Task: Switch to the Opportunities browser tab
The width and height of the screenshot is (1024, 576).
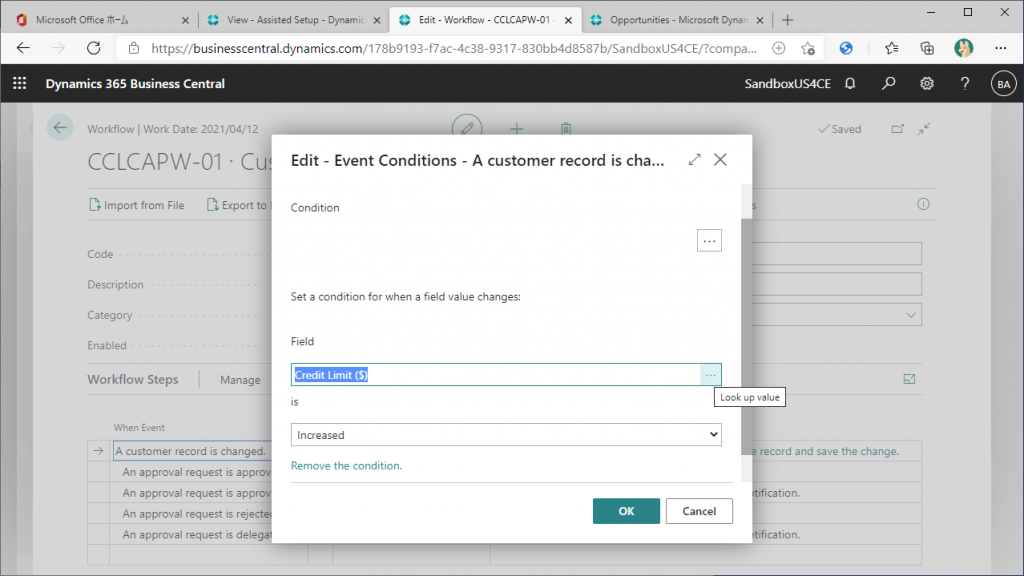Action: click(x=678, y=20)
